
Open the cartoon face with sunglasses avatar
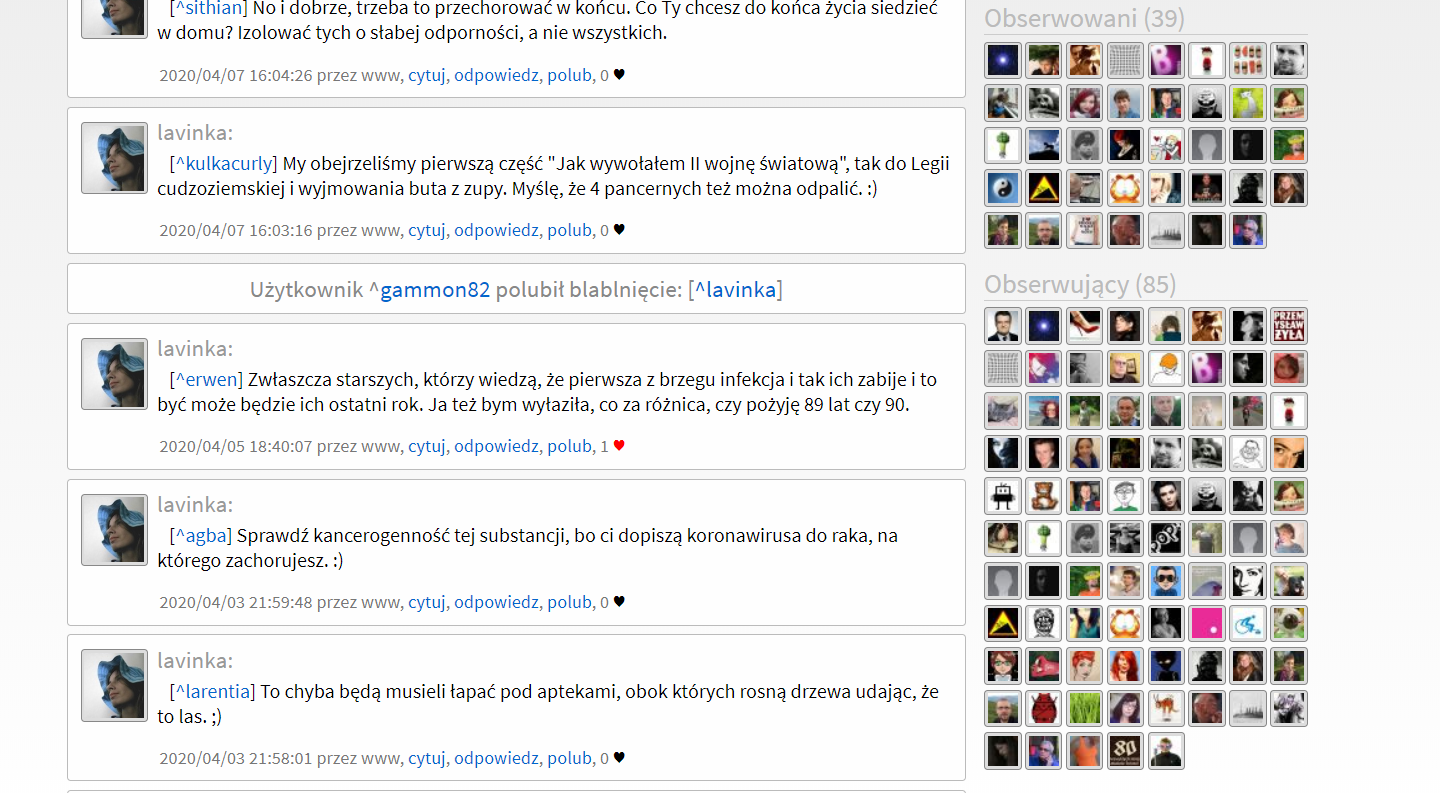pos(1166,581)
